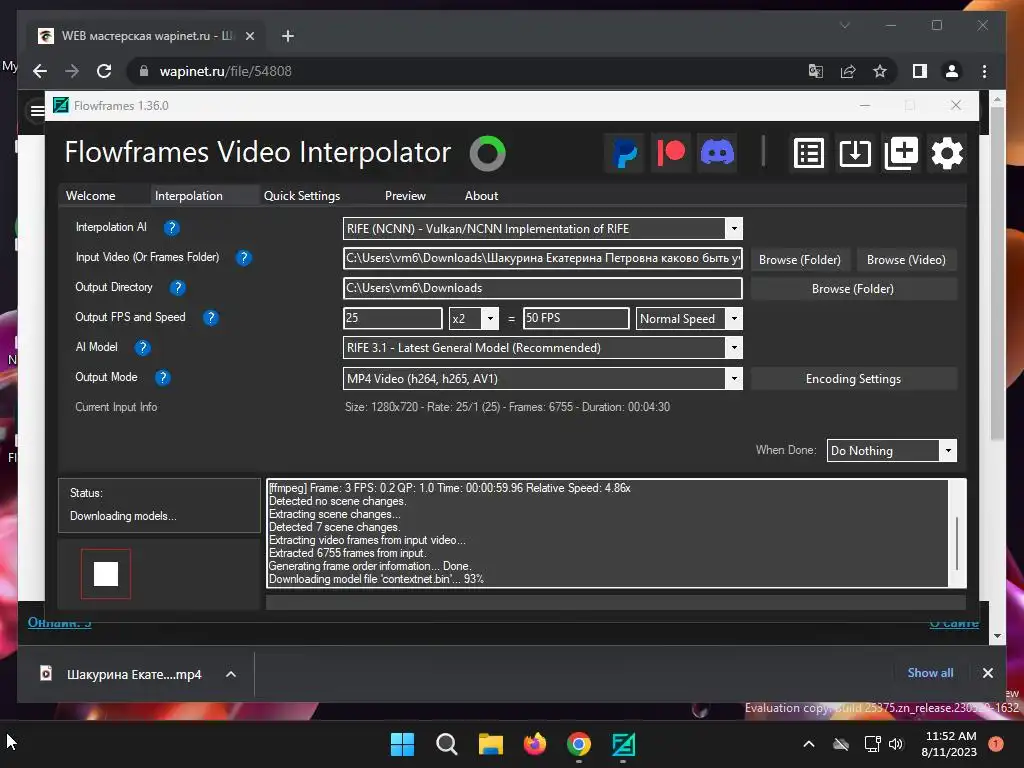Viewport: 1024px width, 768px height.
Task: Reload the Chrome page
Action: (x=104, y=71)
